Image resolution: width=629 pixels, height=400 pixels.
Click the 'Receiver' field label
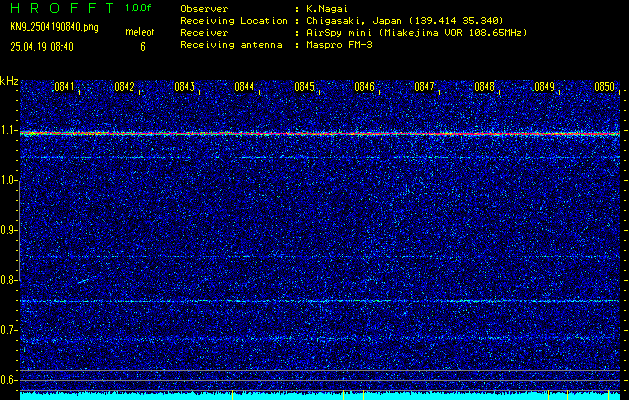click(204, 32)
